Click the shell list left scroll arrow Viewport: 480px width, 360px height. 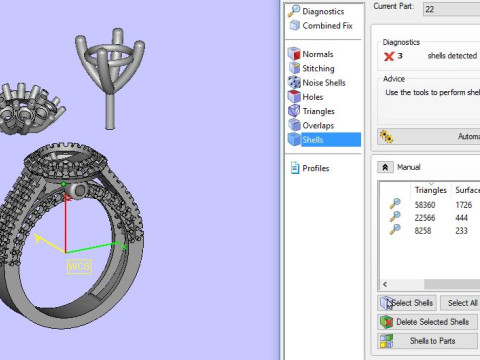385,284
